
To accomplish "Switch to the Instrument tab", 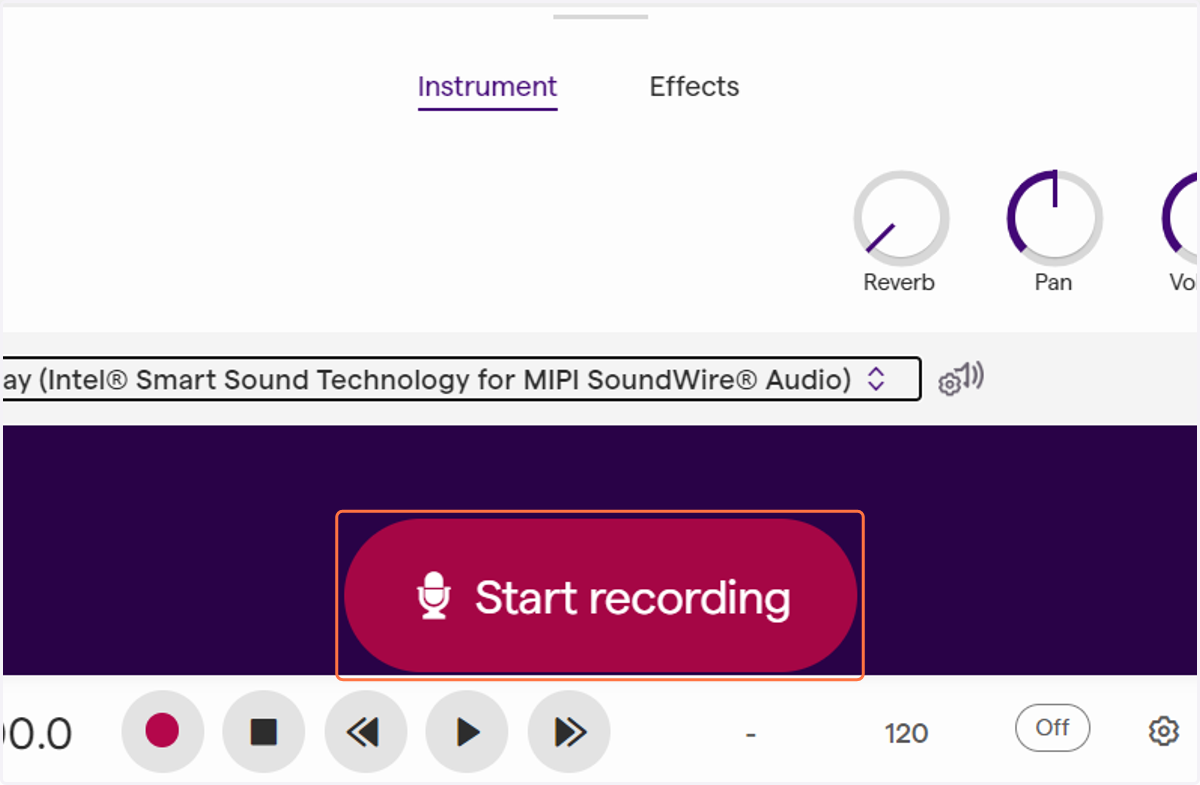I will tap(487, 87).
